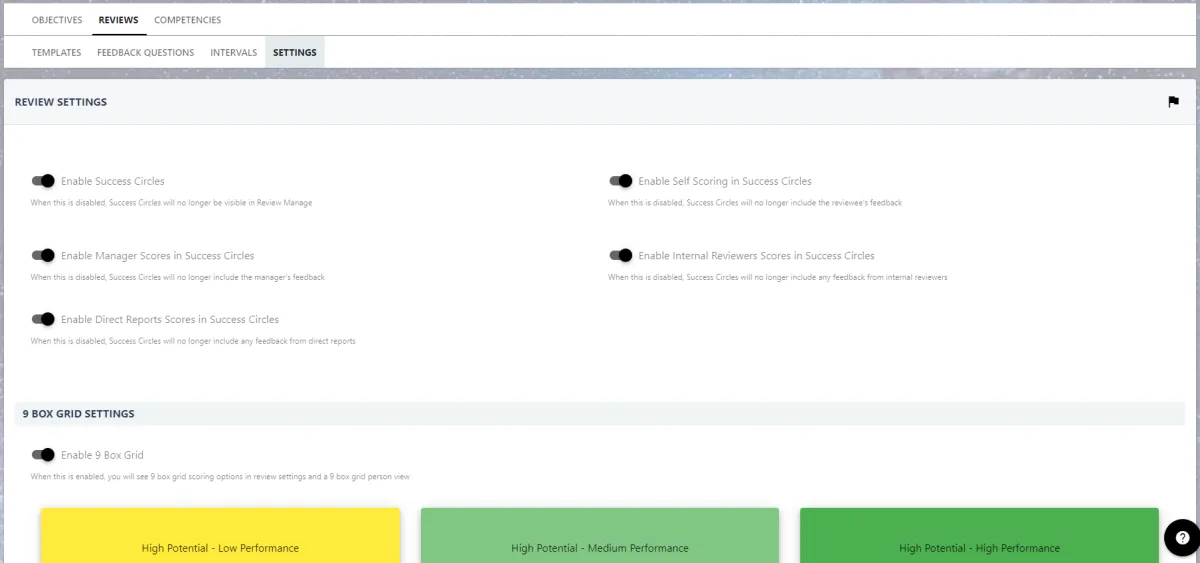Go to the Competencies tab

pos(188,20)
